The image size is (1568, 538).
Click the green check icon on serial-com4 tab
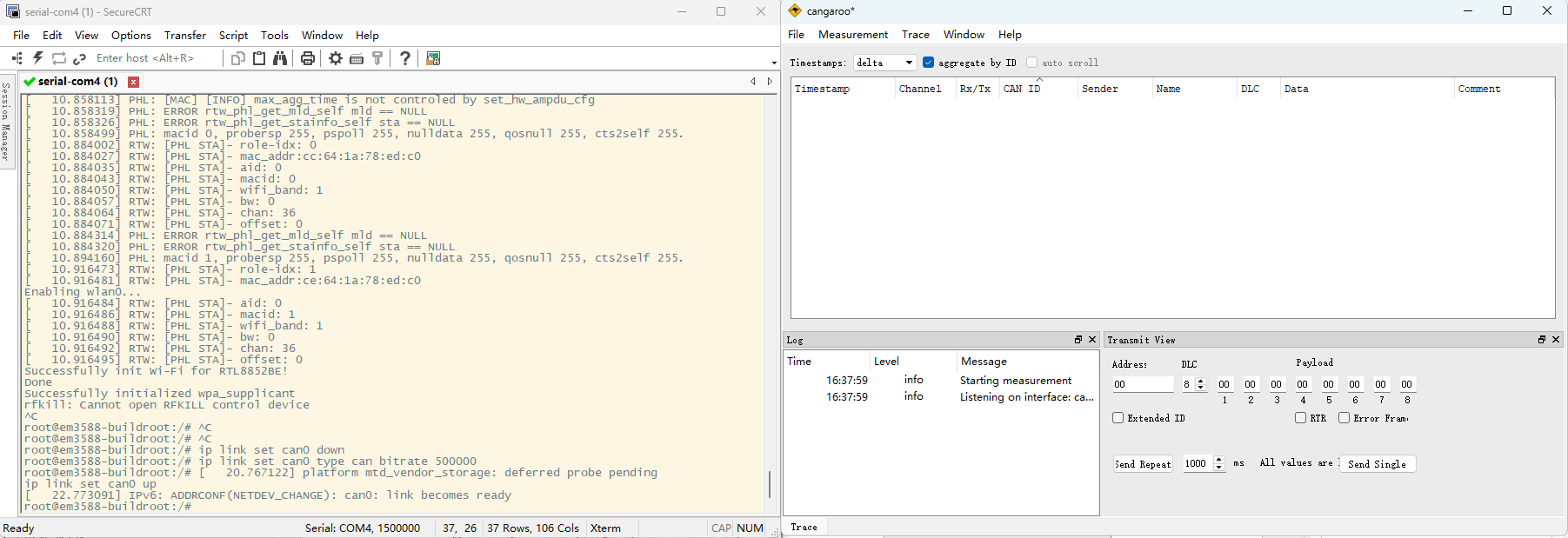pyautogui.click(x=30, y=82)
